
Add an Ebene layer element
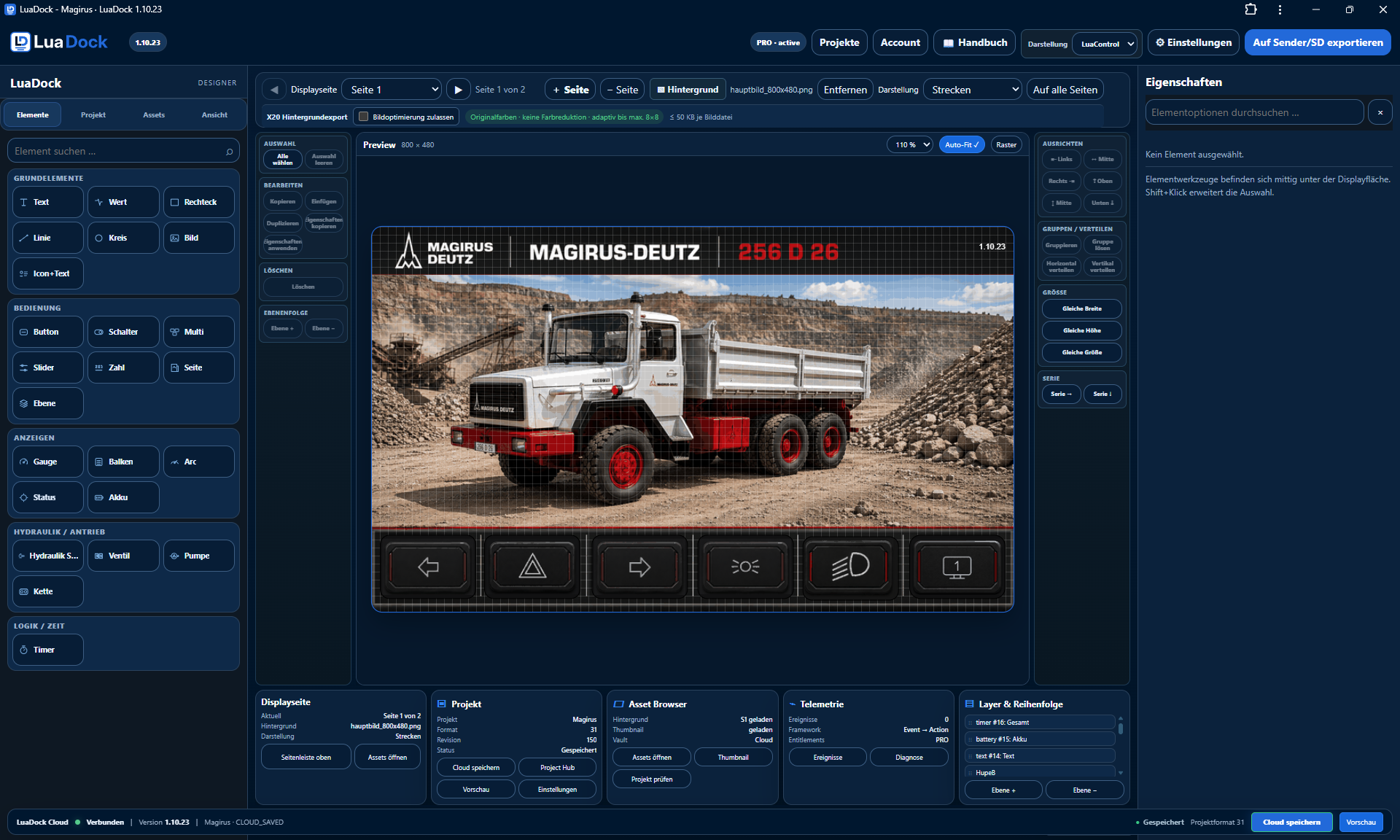[x=48, y=403]
